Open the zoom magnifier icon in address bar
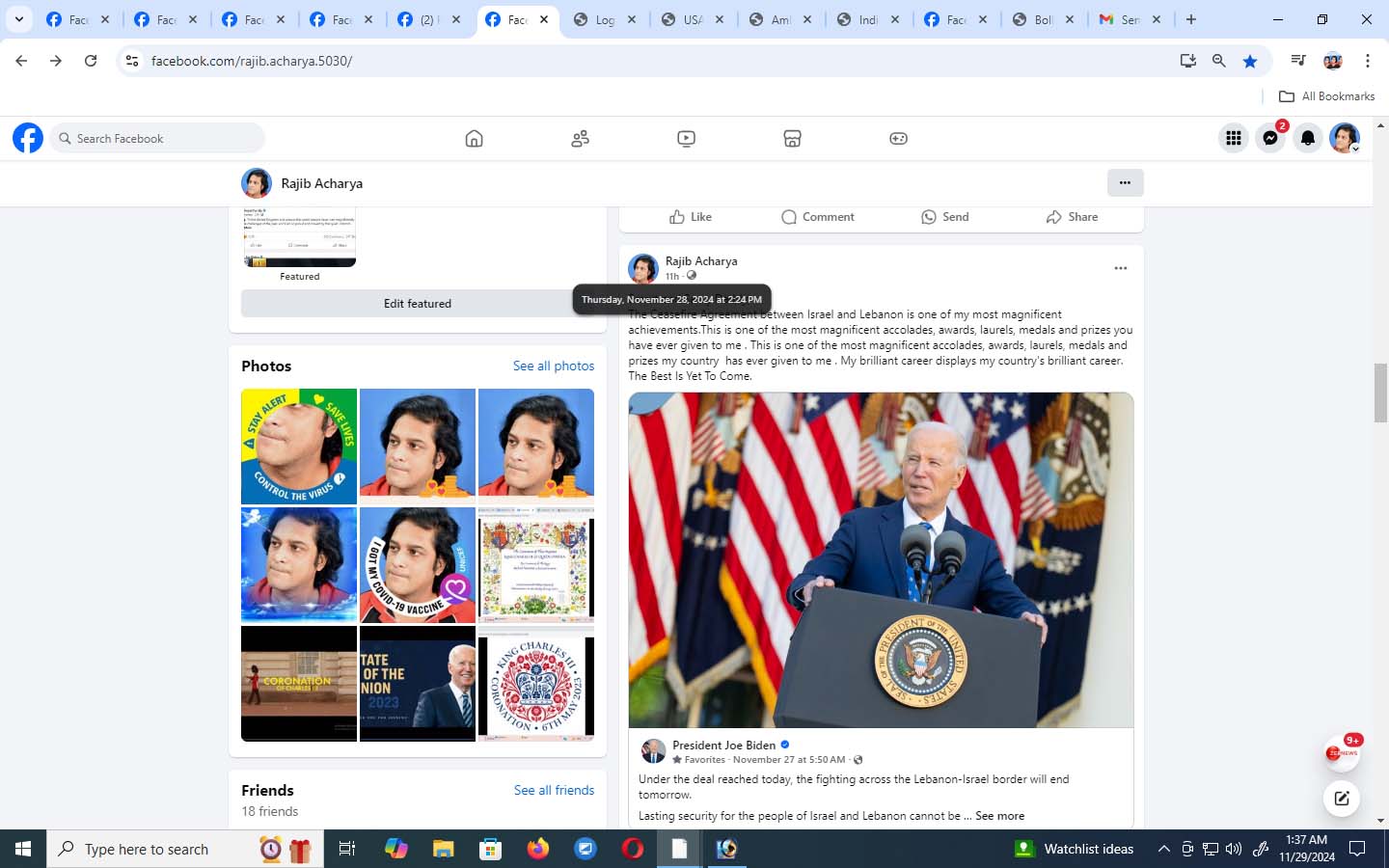This screenshot has height=868, width=1389. (x=1218, y=61)
